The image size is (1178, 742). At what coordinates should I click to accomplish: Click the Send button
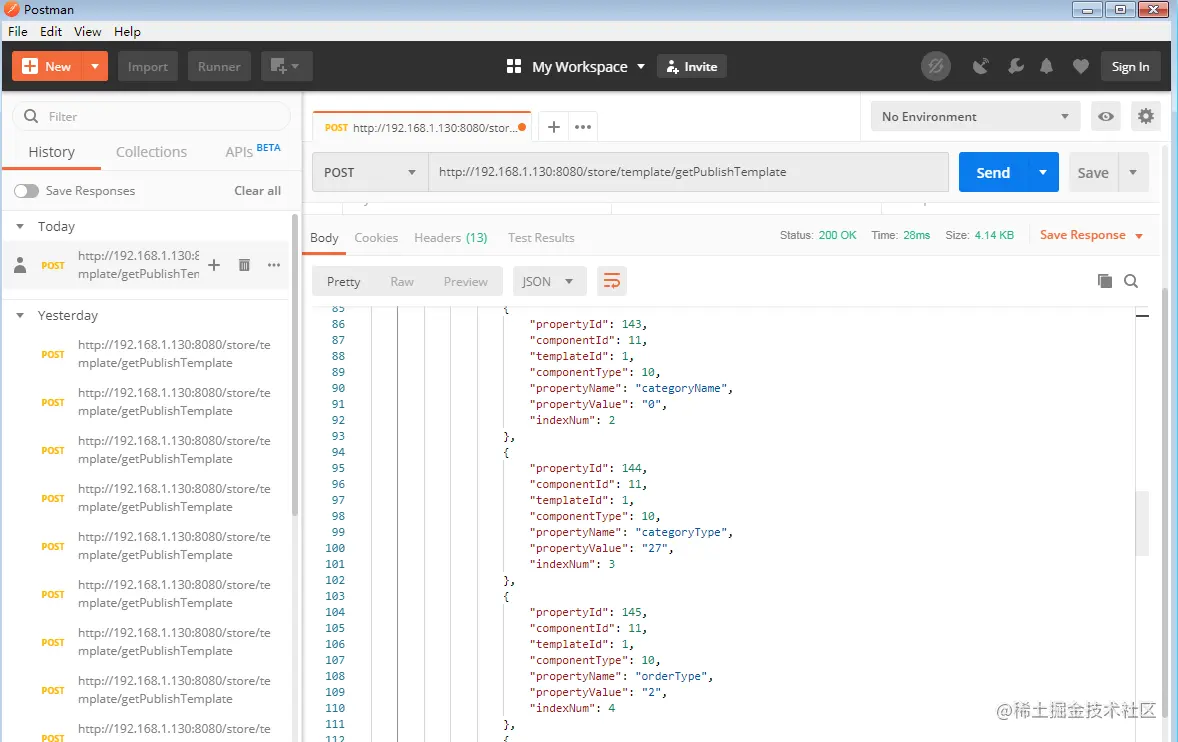[993, 172]
